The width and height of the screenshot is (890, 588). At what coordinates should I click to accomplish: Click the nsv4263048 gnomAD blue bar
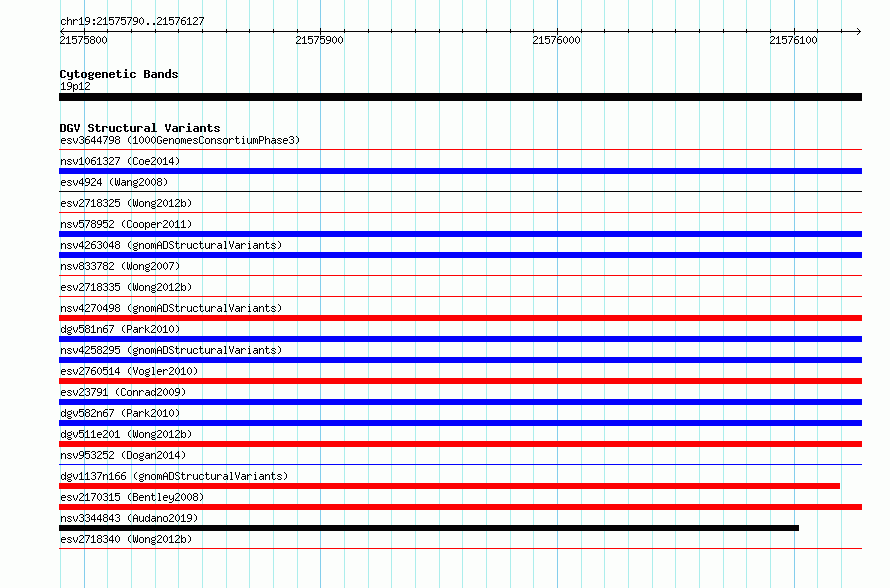(x=460, y=255)
